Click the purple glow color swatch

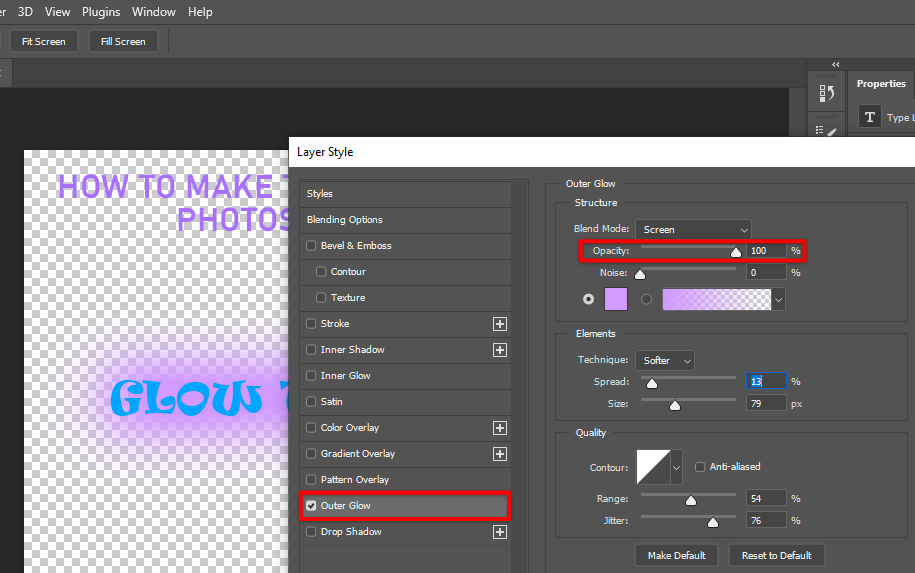pos(616,299)
